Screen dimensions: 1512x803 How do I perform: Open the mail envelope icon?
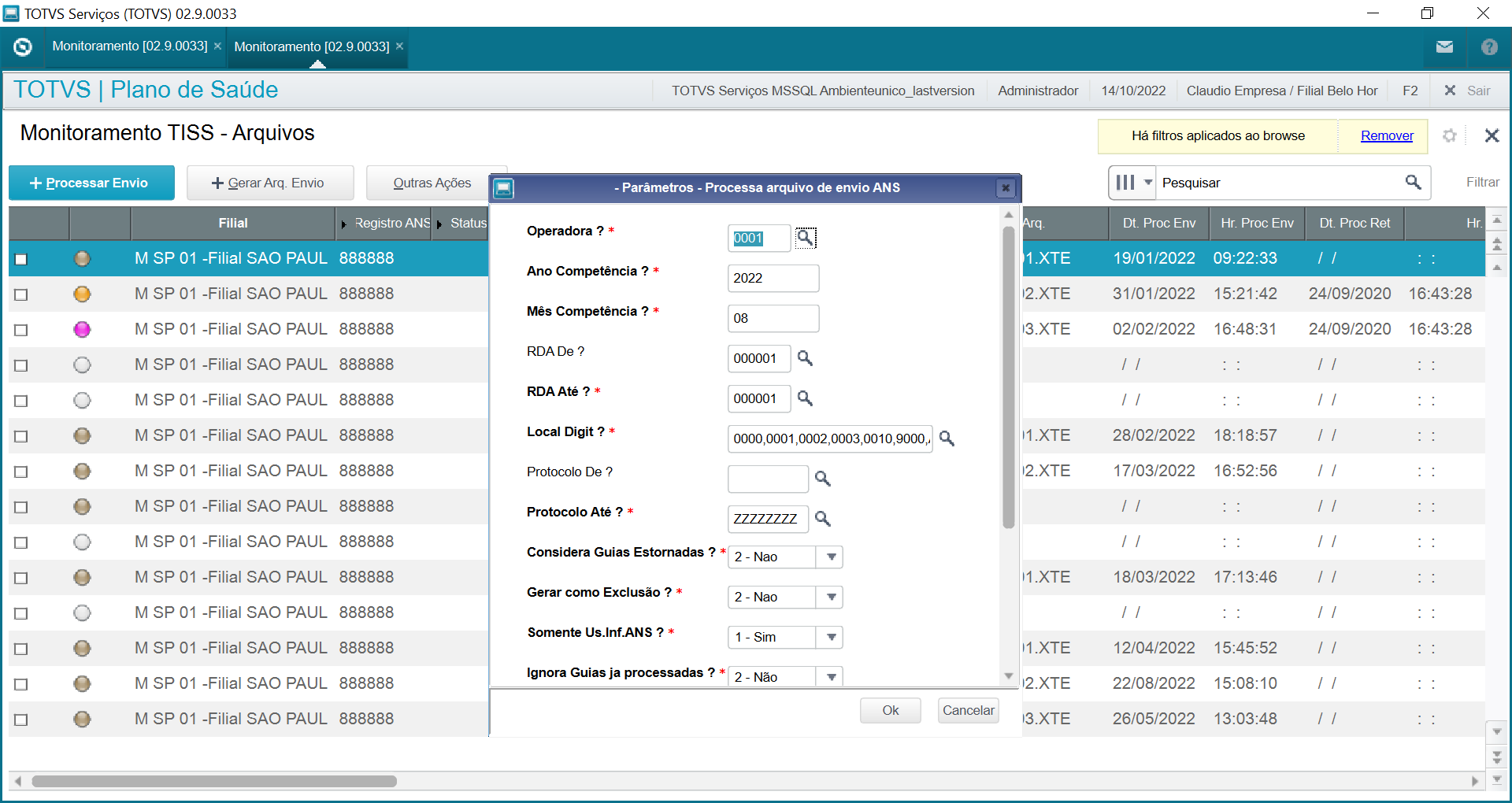pyautogui.click(x=1444, y=47)
